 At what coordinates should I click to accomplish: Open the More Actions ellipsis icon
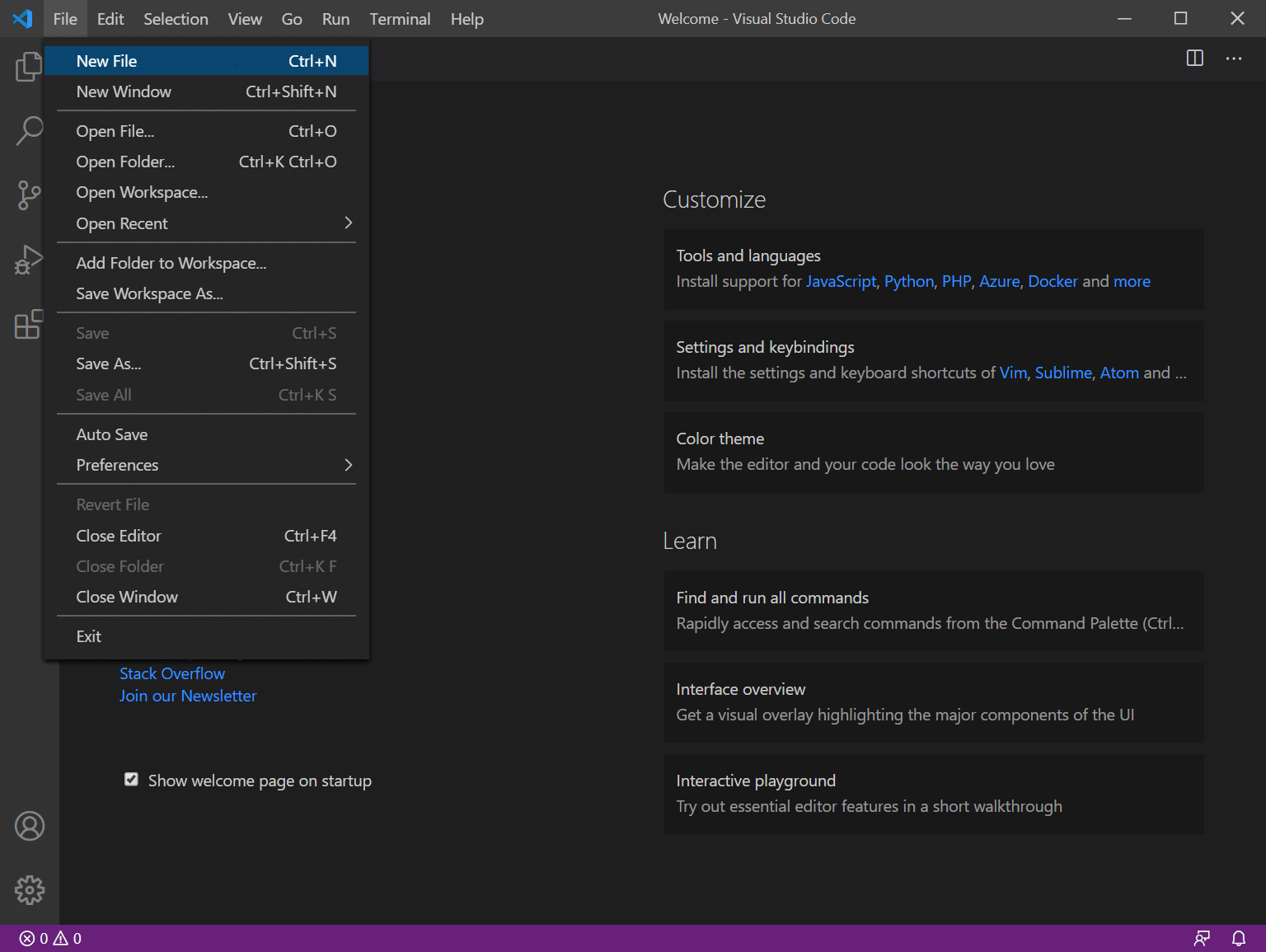click(x=1233, y=58)
